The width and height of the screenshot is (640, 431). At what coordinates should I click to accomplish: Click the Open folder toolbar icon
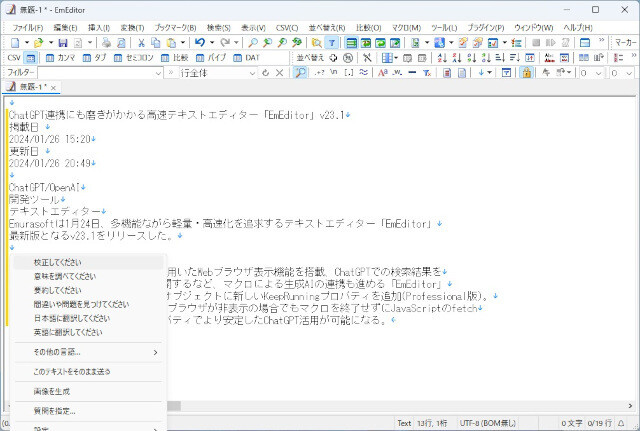pos(39,42)
